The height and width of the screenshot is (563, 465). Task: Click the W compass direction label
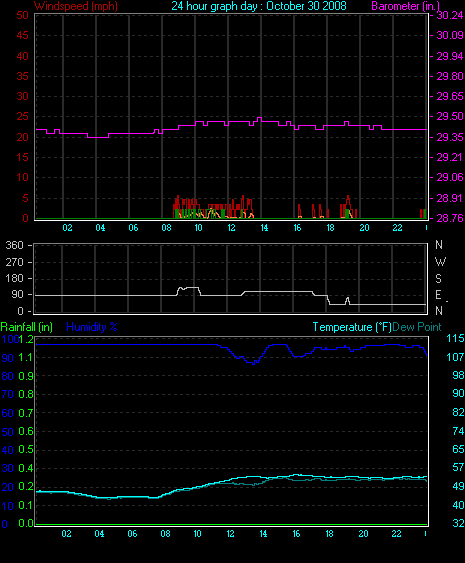440,262
